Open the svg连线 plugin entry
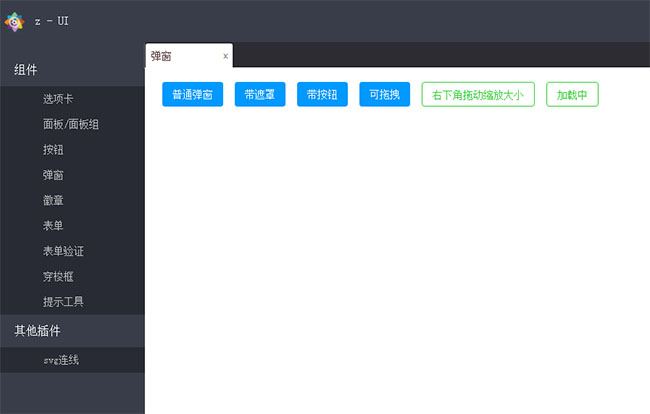The width and height of the screenshot is (650, 414). pos(61,360)
